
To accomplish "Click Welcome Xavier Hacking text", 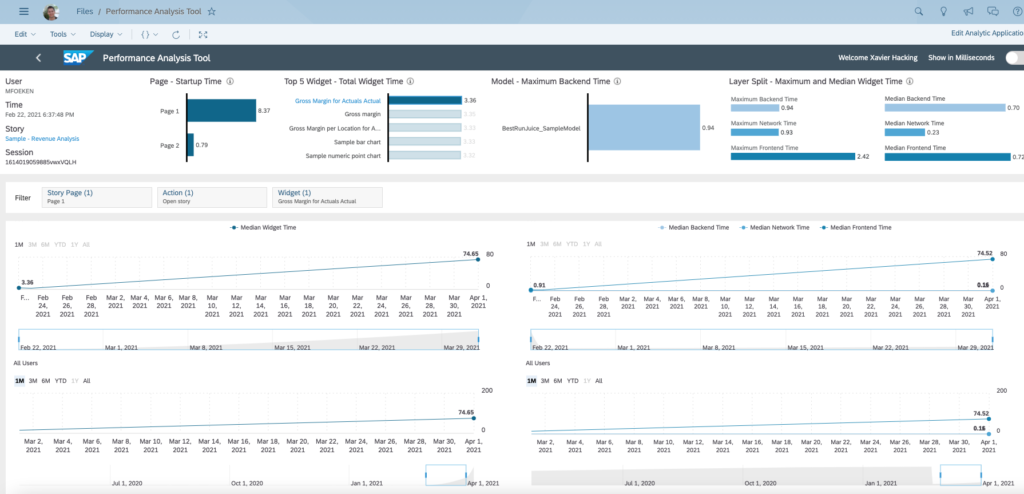I will [x=877, y=58].
